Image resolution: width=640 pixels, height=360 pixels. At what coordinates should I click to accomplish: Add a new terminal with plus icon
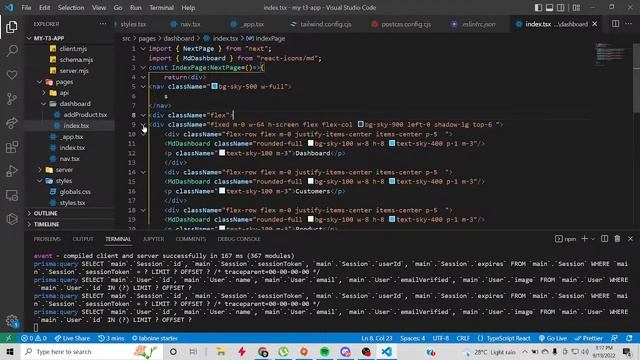click(584, 239)
